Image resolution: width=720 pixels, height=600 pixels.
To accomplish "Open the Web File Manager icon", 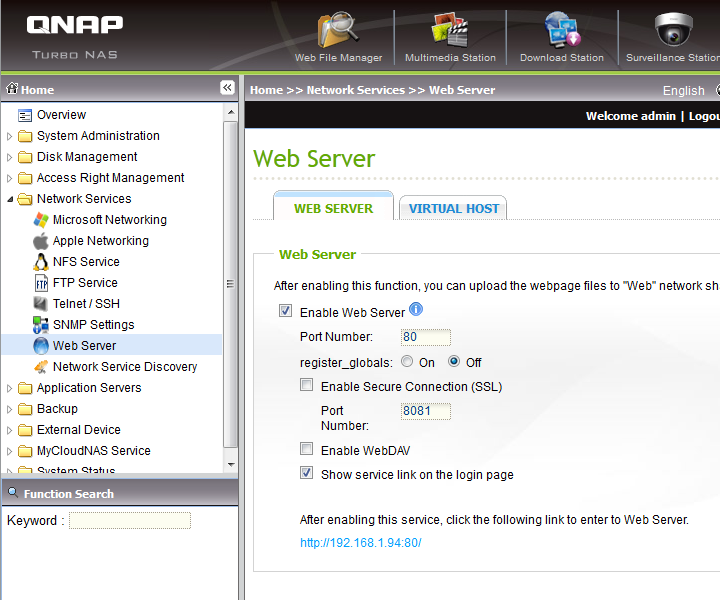I will (x=338, y=32).
